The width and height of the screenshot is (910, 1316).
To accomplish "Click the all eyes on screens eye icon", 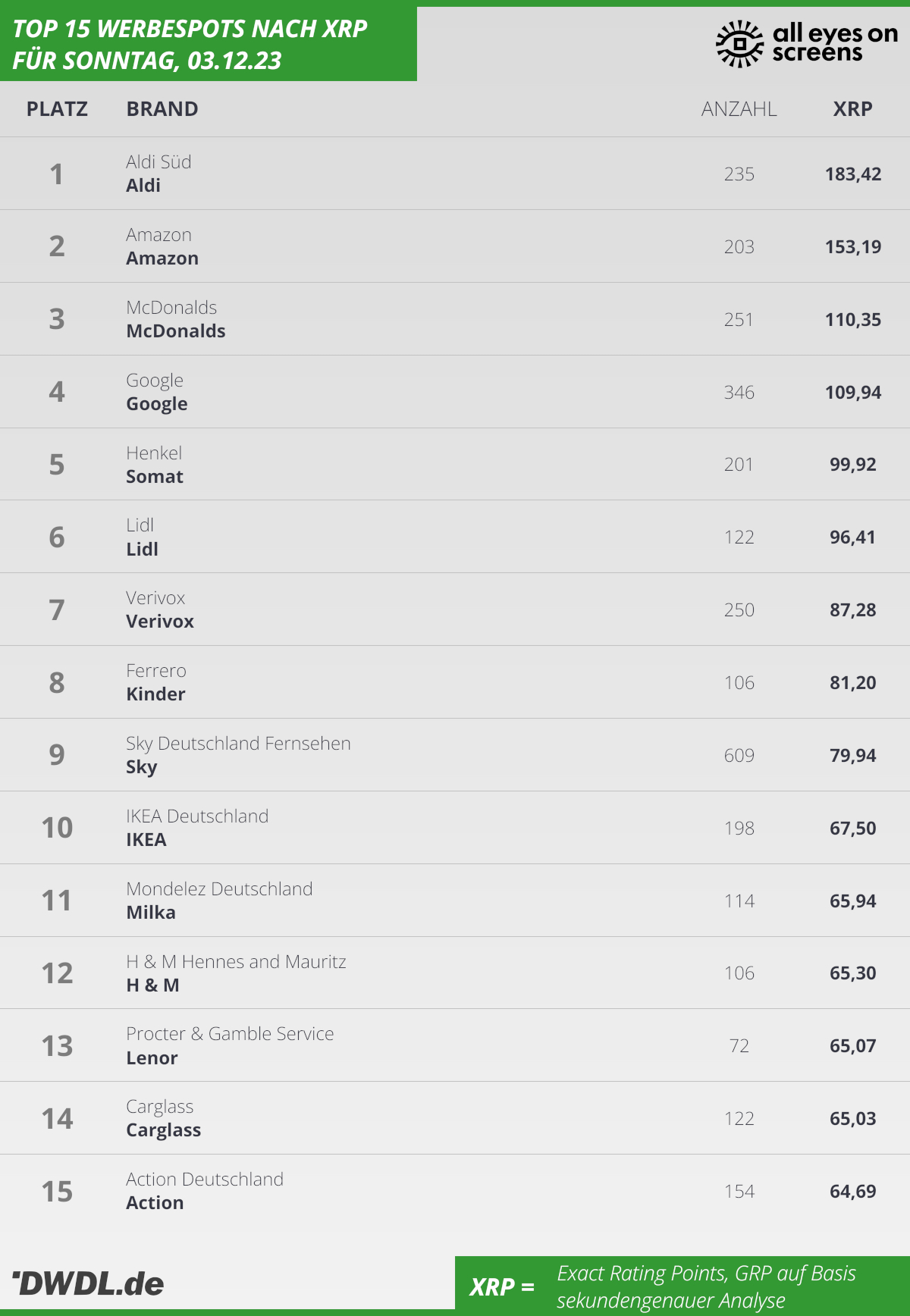I will (x=739, y=44).
